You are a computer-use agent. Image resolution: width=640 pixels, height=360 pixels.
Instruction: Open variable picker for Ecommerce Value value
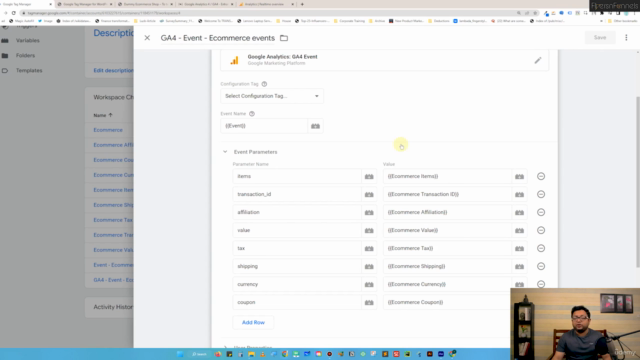pos(519,230)
